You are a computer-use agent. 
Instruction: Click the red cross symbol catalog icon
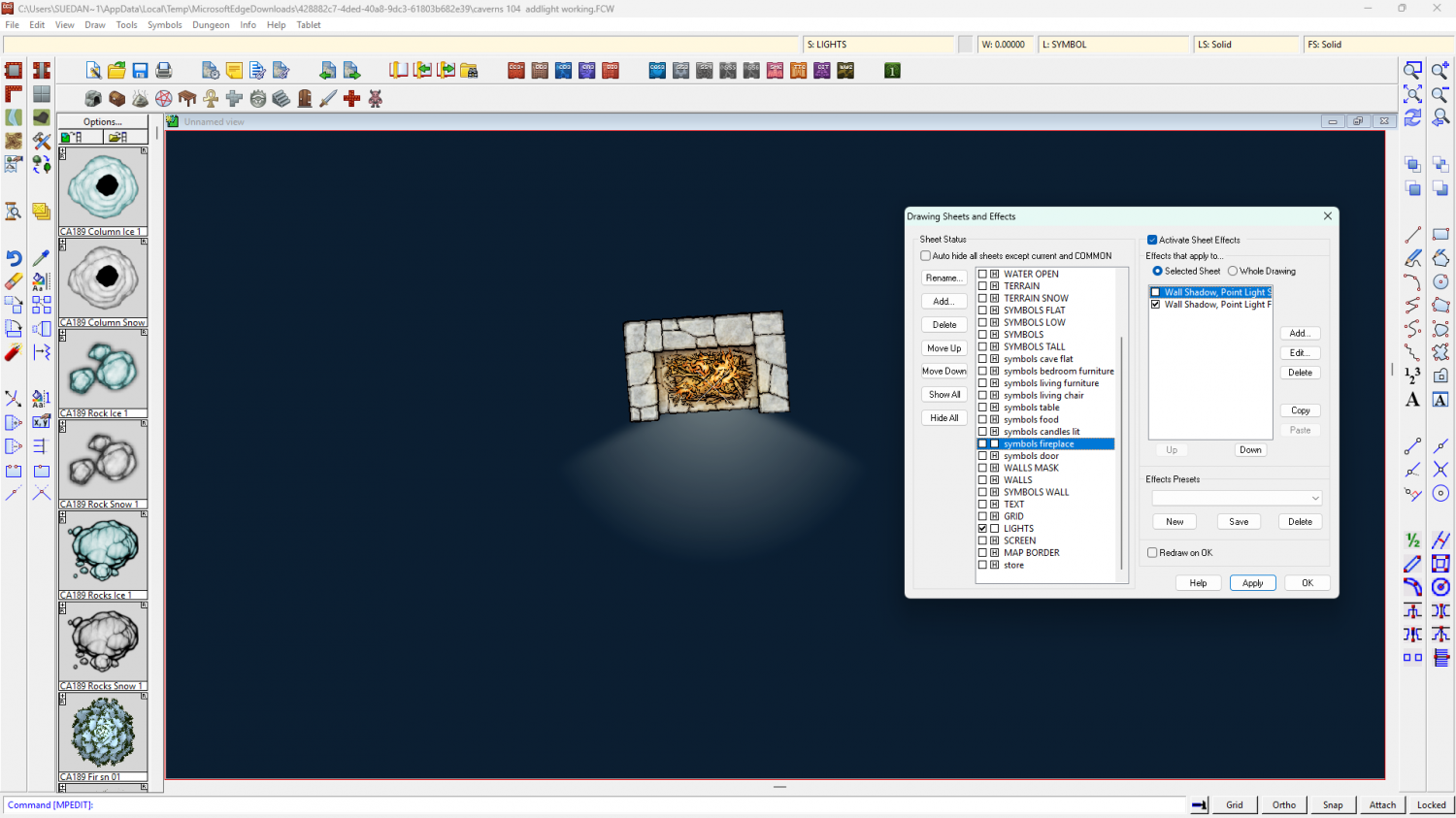click(x=351, y=98)
